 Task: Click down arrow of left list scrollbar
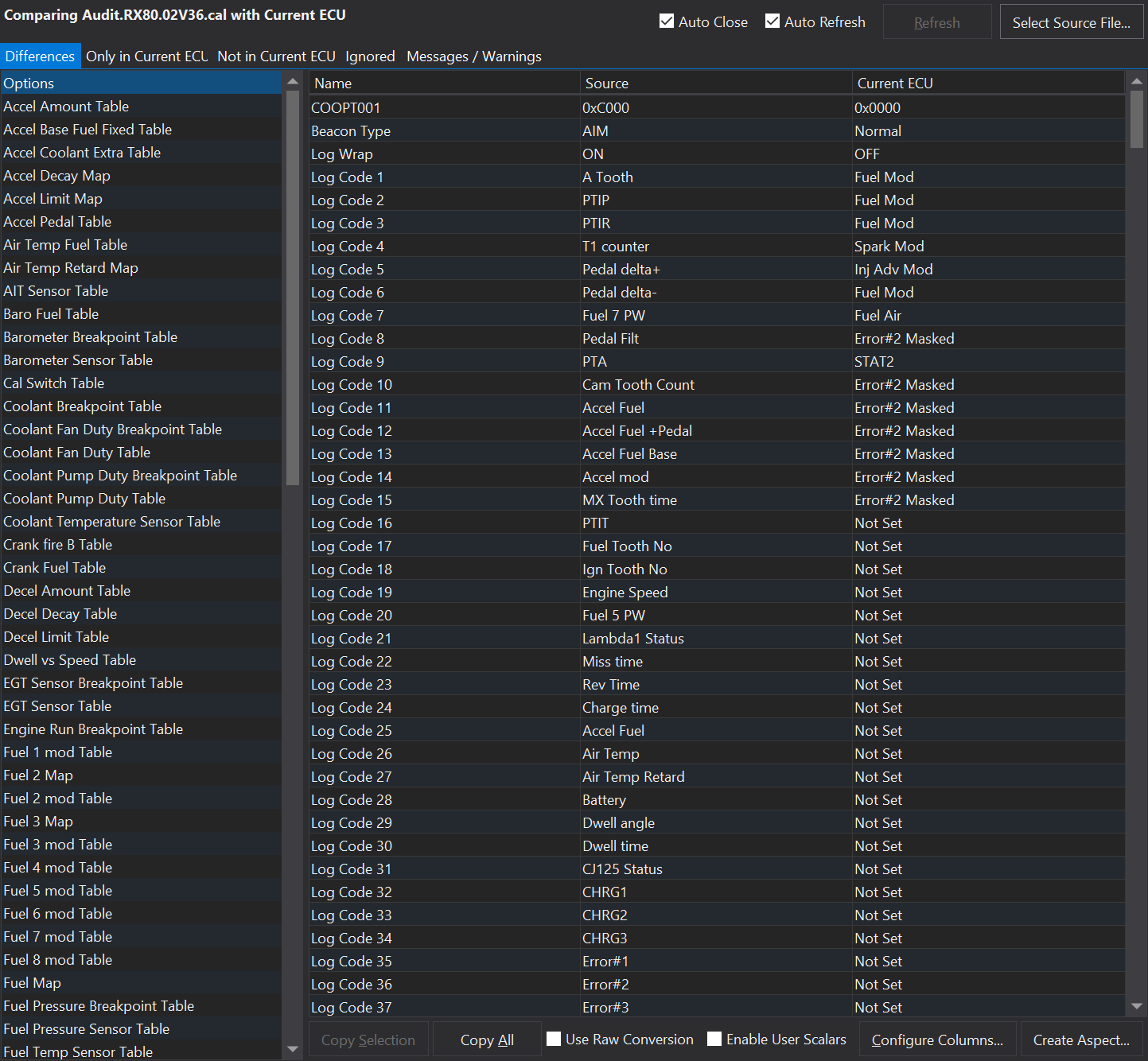pyautogui.click(x=293, y=1049)
